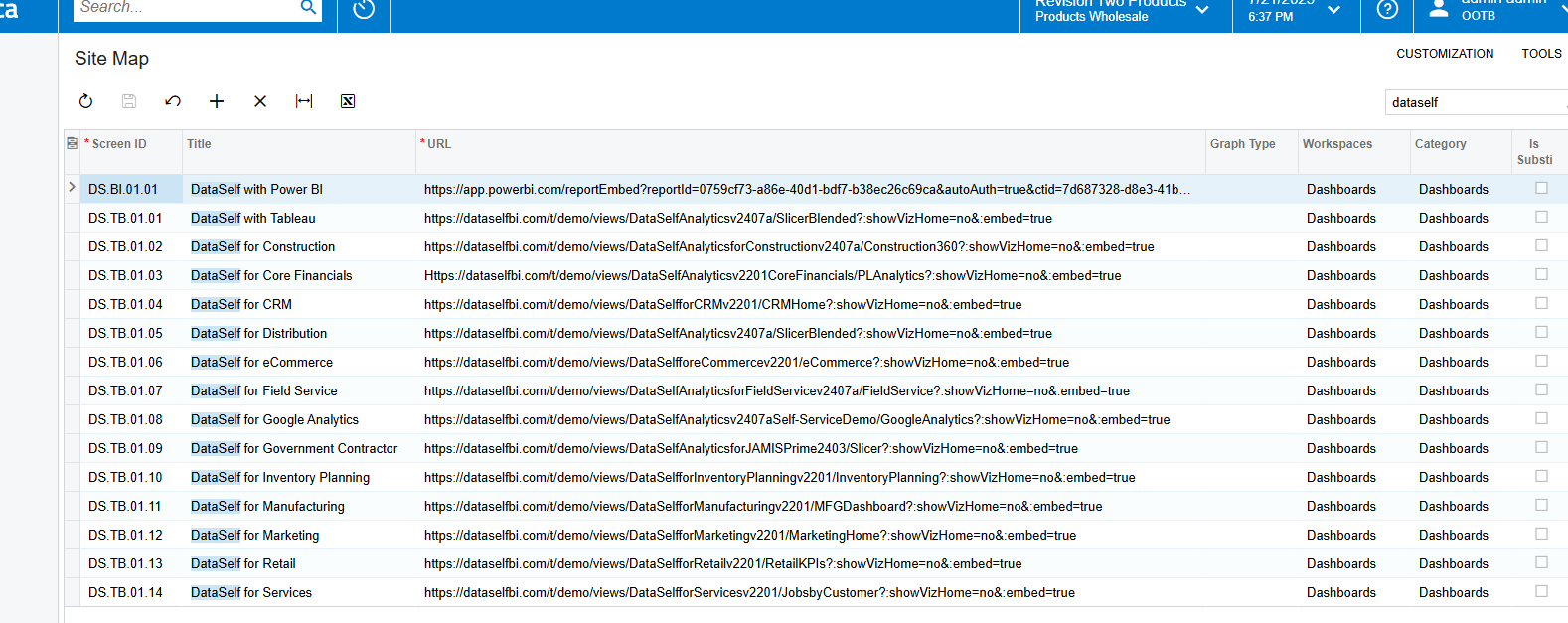
Task: Click the magnifier search icon
Action: coord(308,8)
